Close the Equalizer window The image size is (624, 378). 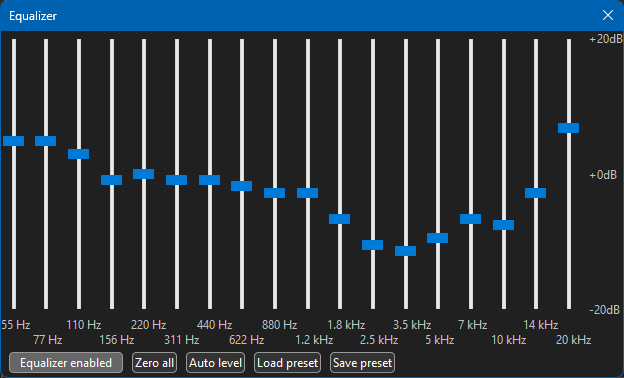click(608, 16)
